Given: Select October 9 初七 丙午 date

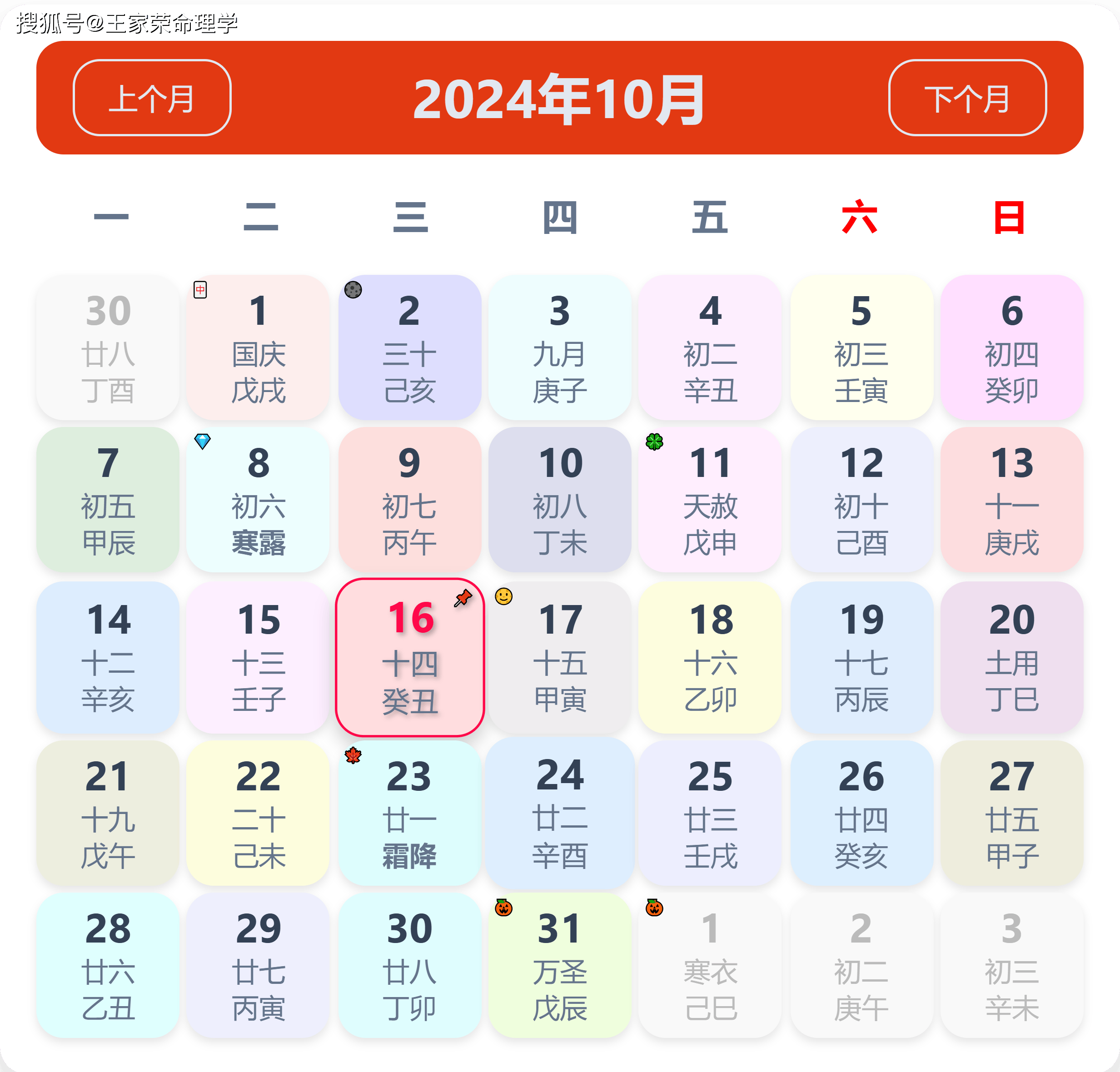Looking at the screenshot, I should (x=410, y=500).
